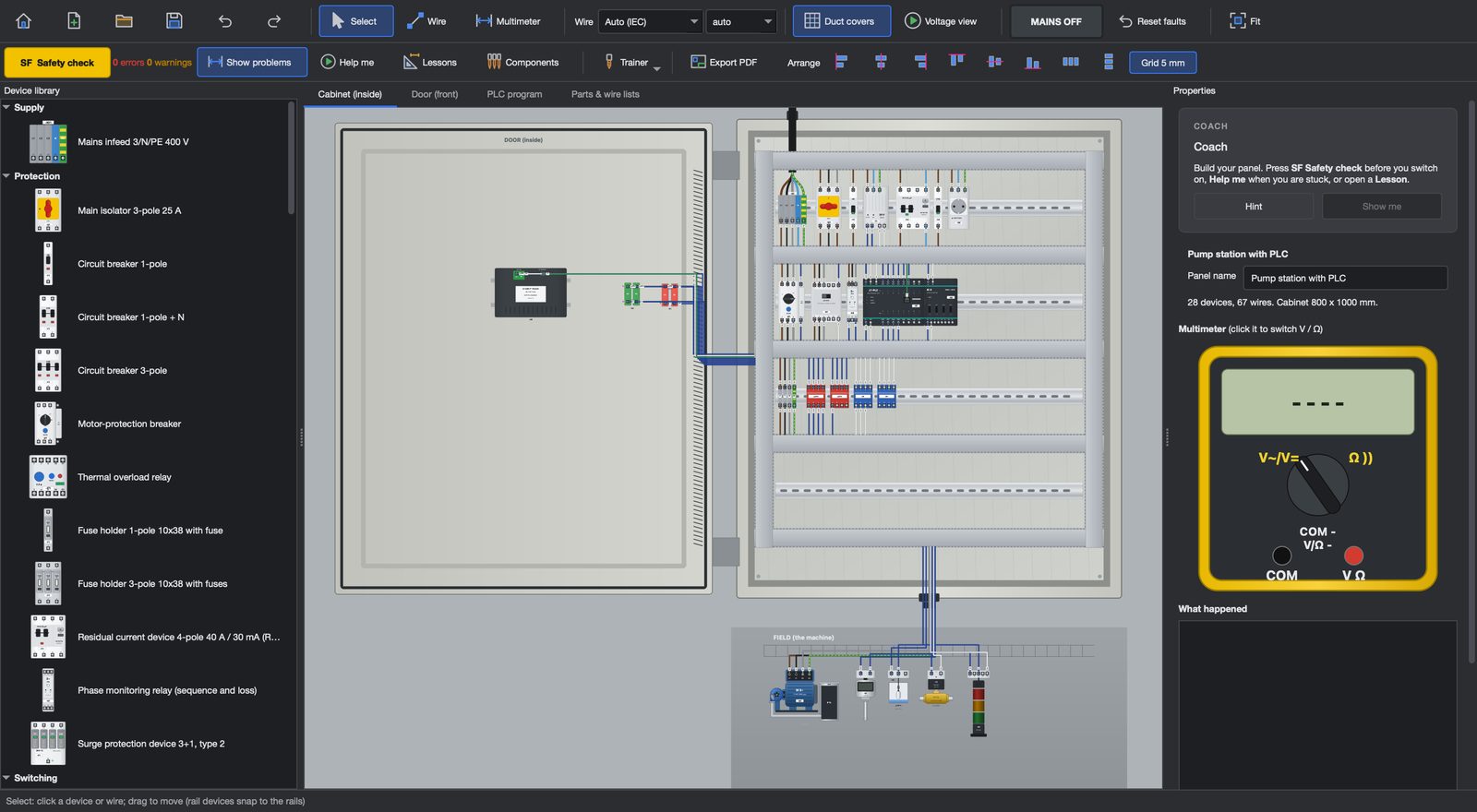Open the PLC program tab

coord(514,94)
